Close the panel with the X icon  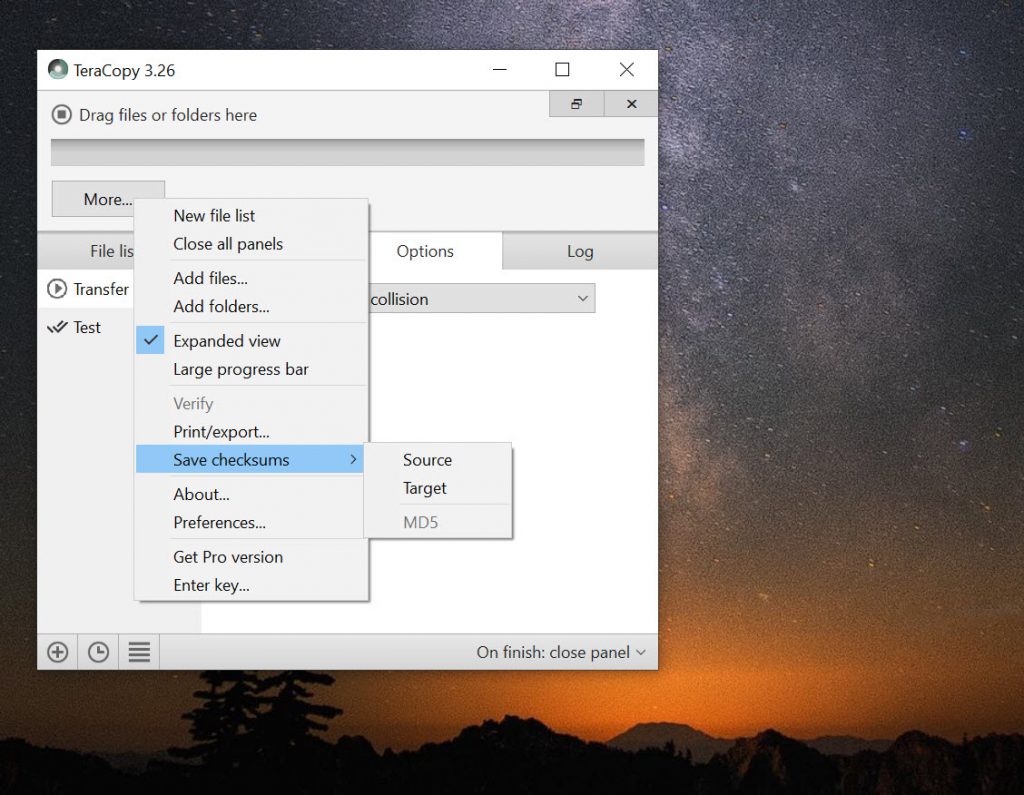pos(630,103)
